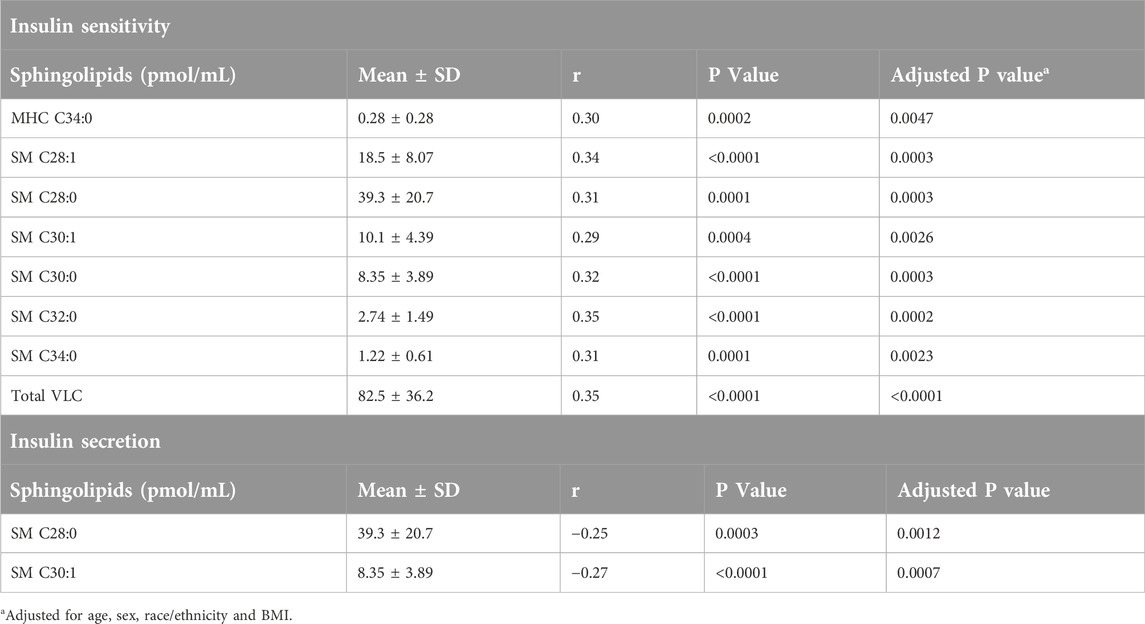Viewport: 1145px width, 624px height.
Task: Click the adjusted P value 0.0047
Action: click(911, 118)
